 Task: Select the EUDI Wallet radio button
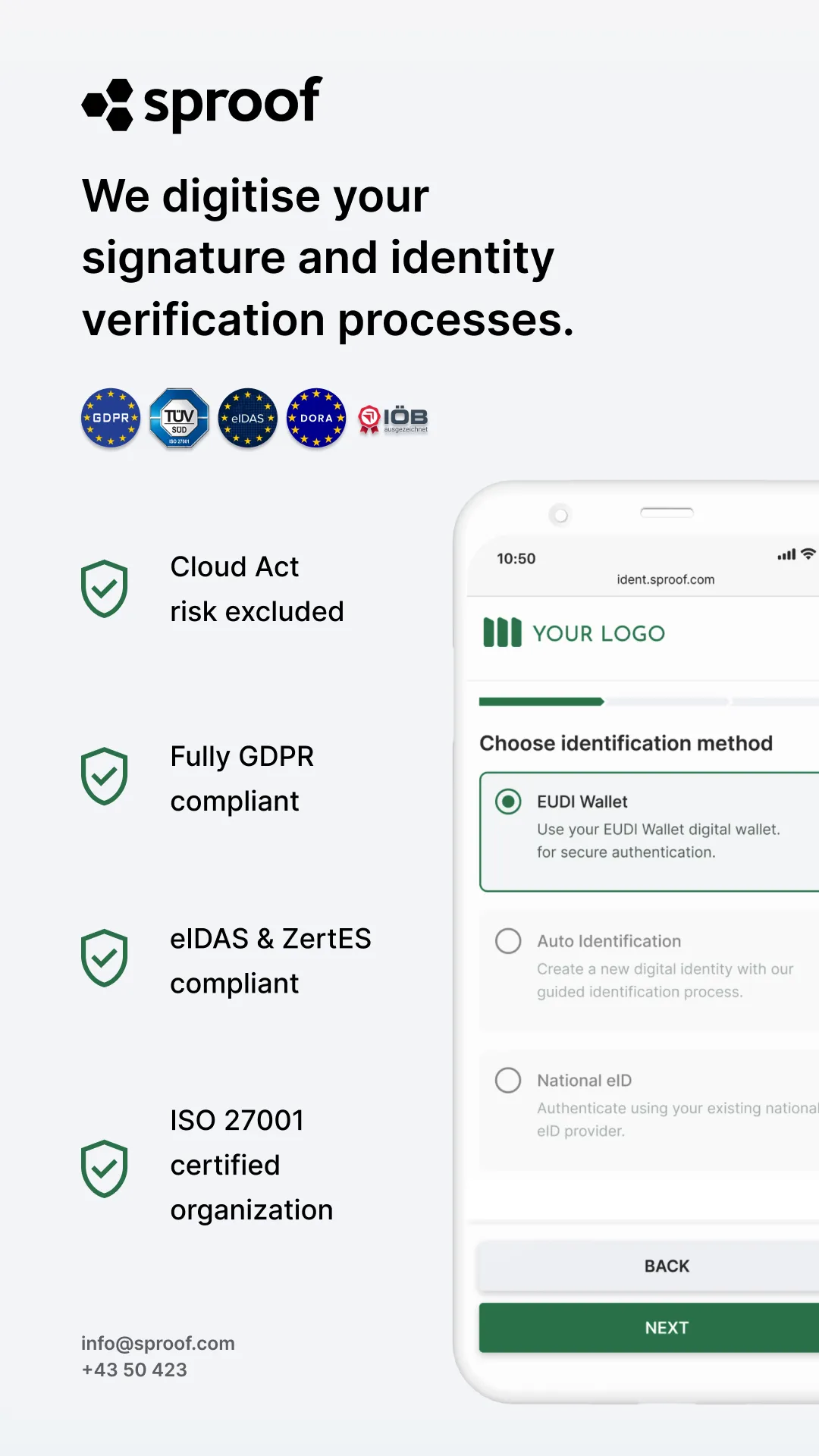click(508, 802)
